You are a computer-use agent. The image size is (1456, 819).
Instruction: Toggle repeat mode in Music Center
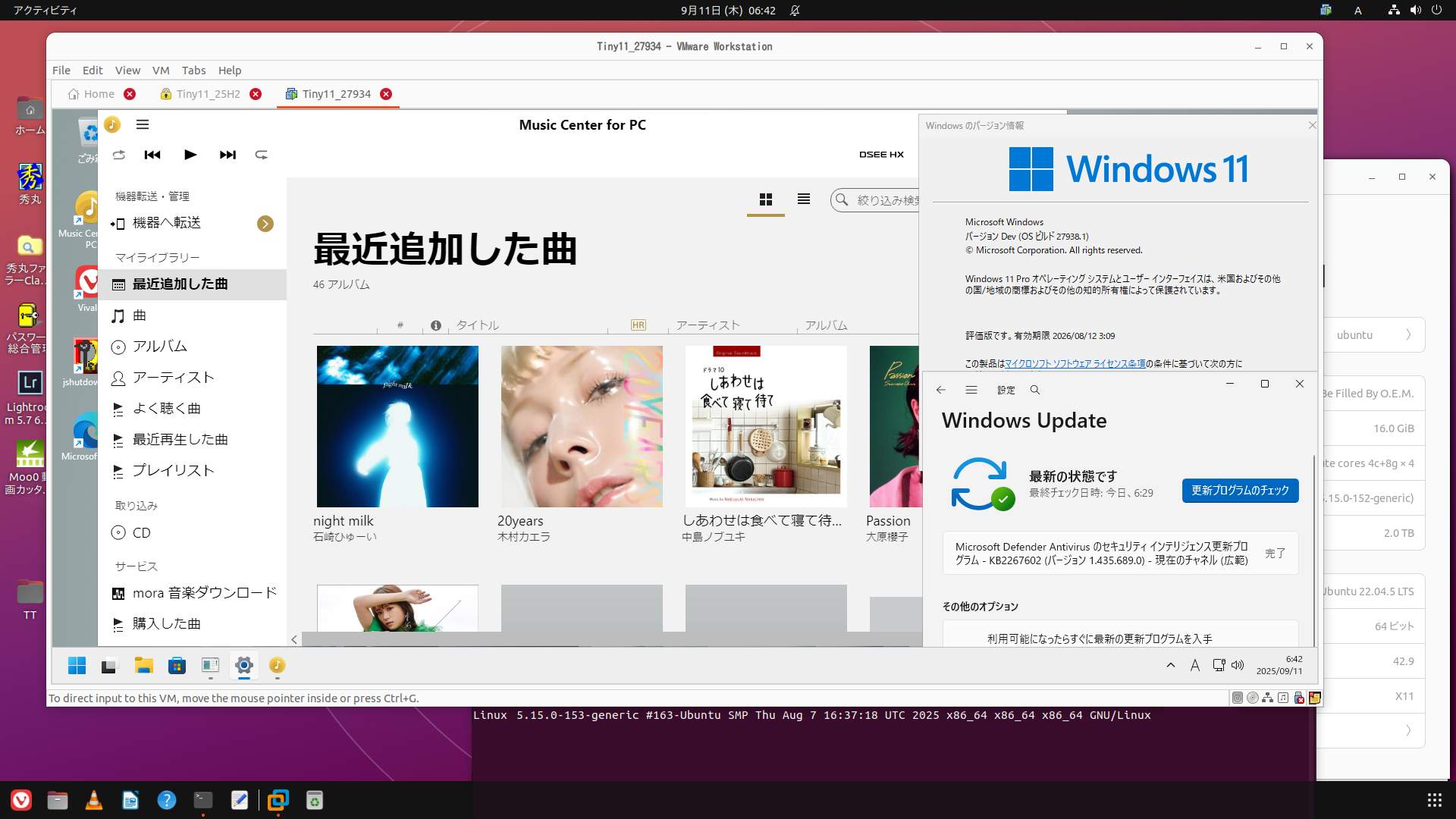pyautogui.click(x=262, y=155)
